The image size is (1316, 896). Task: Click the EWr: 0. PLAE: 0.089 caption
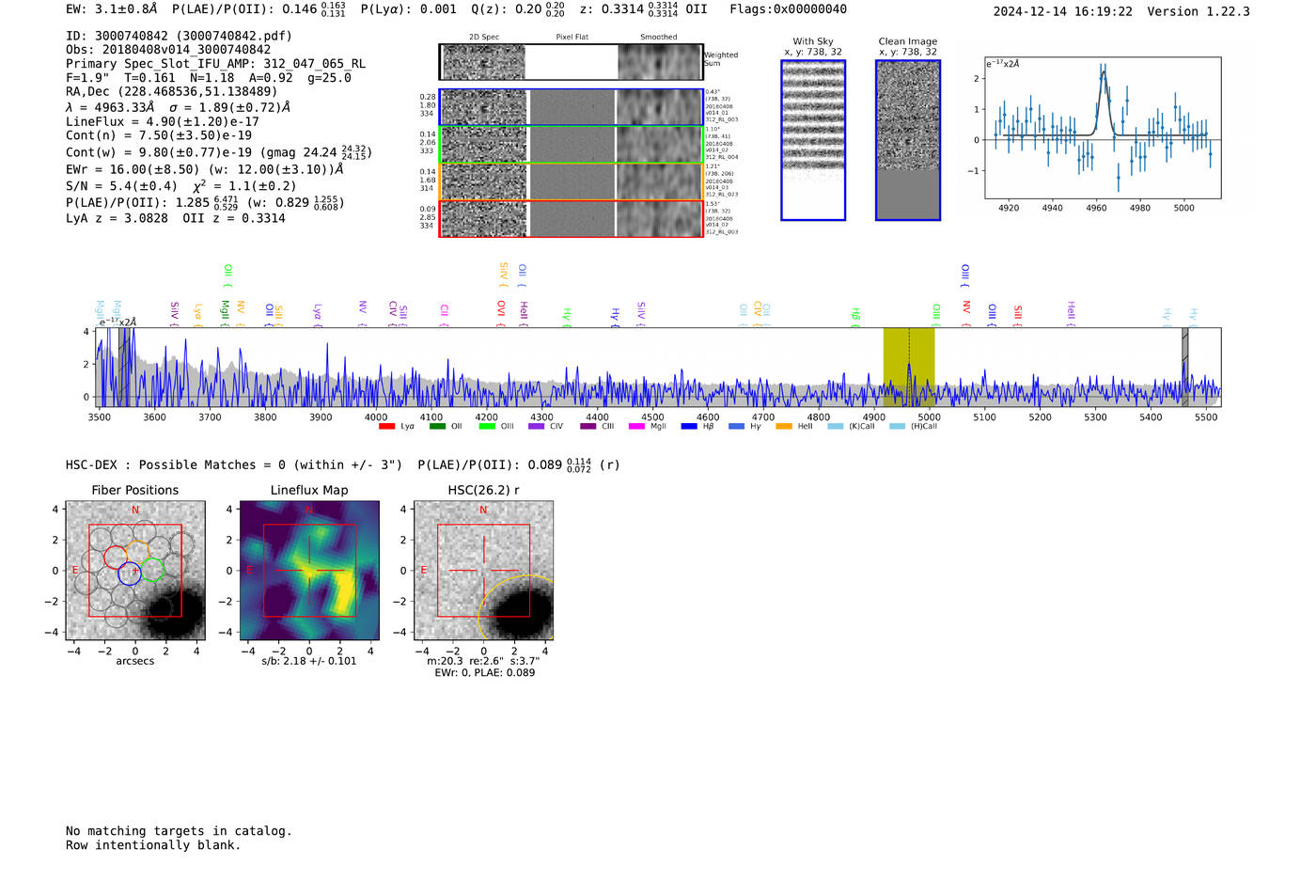coord(484,673)
